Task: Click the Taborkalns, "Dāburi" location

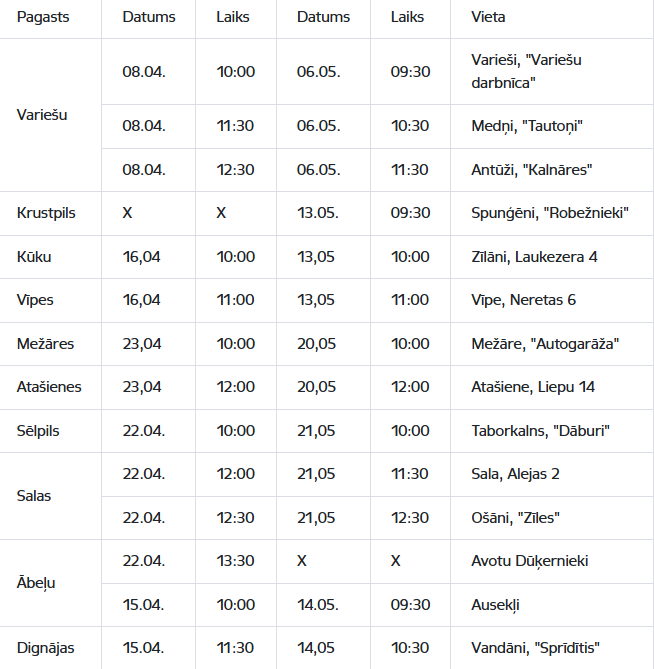Action: click(x=540, y=431)
